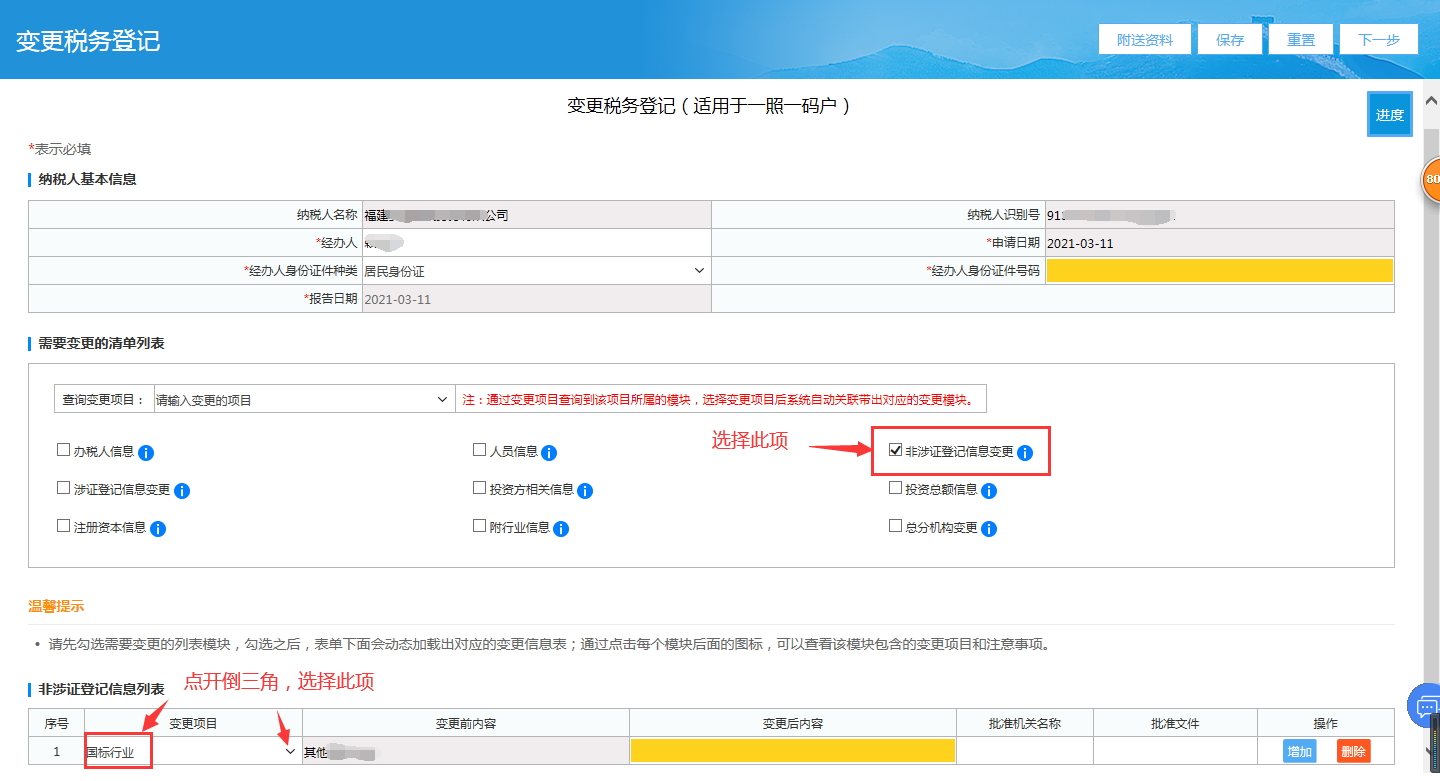
Task: Click info icon next to 人员信息
Action: 549,453
